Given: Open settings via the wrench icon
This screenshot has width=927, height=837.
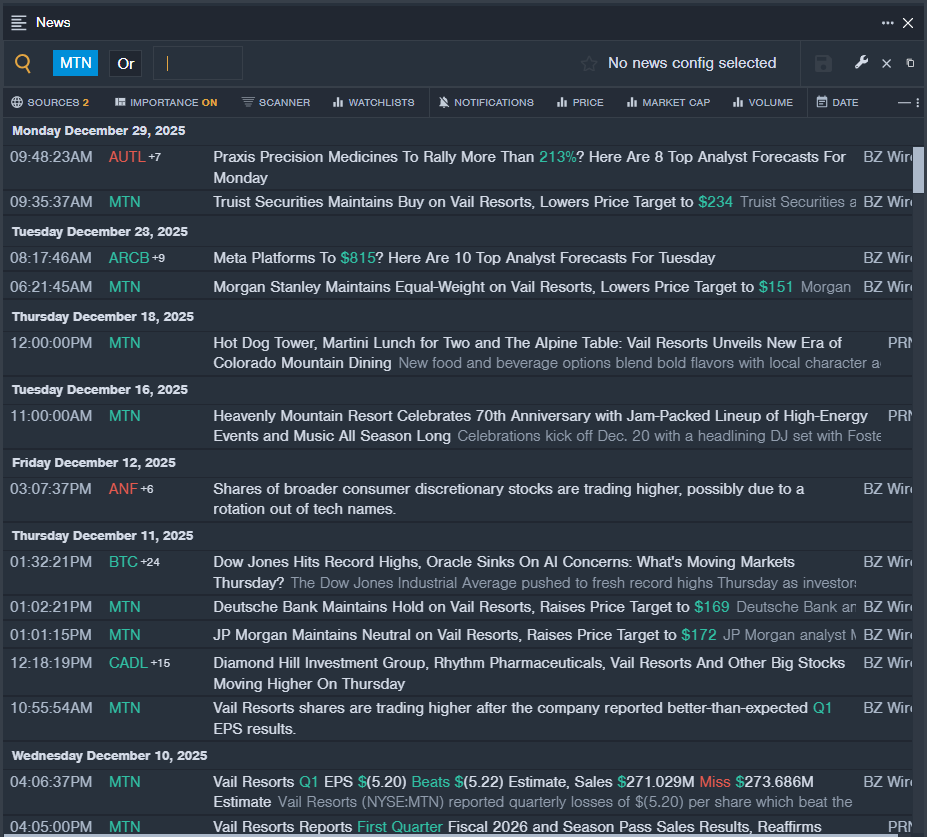Looking at the screenshot, I should (861, 63).
